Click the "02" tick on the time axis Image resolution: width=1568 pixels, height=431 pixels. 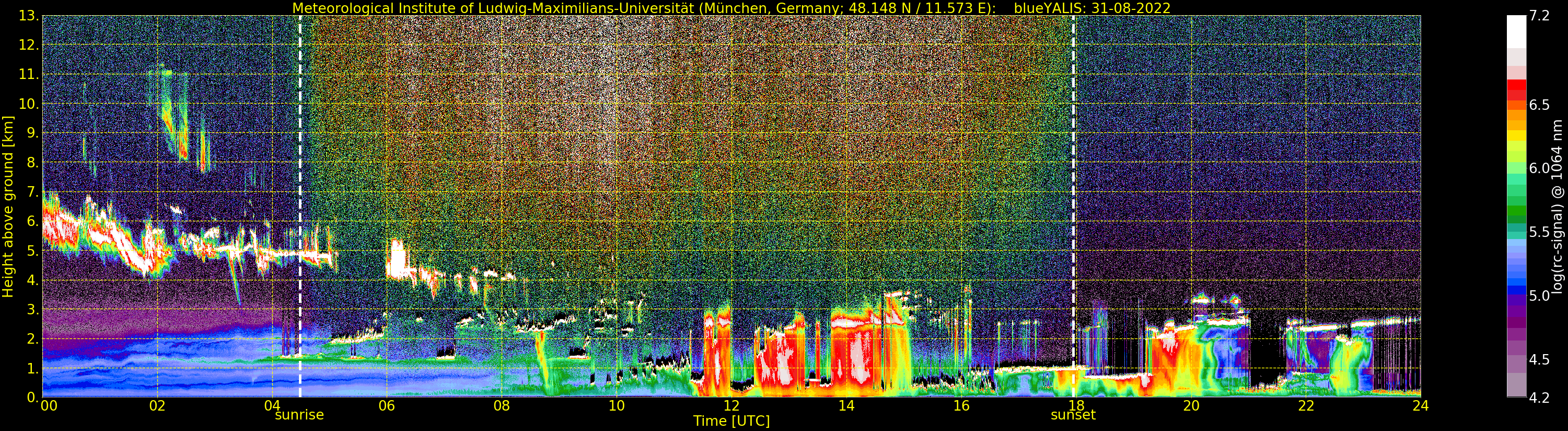coord(157,406)
